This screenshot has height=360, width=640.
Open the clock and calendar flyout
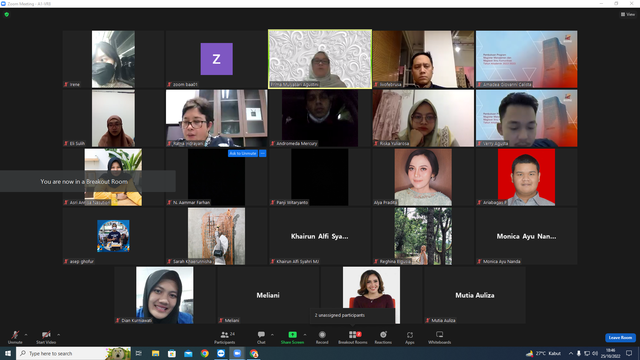point(610,353)
